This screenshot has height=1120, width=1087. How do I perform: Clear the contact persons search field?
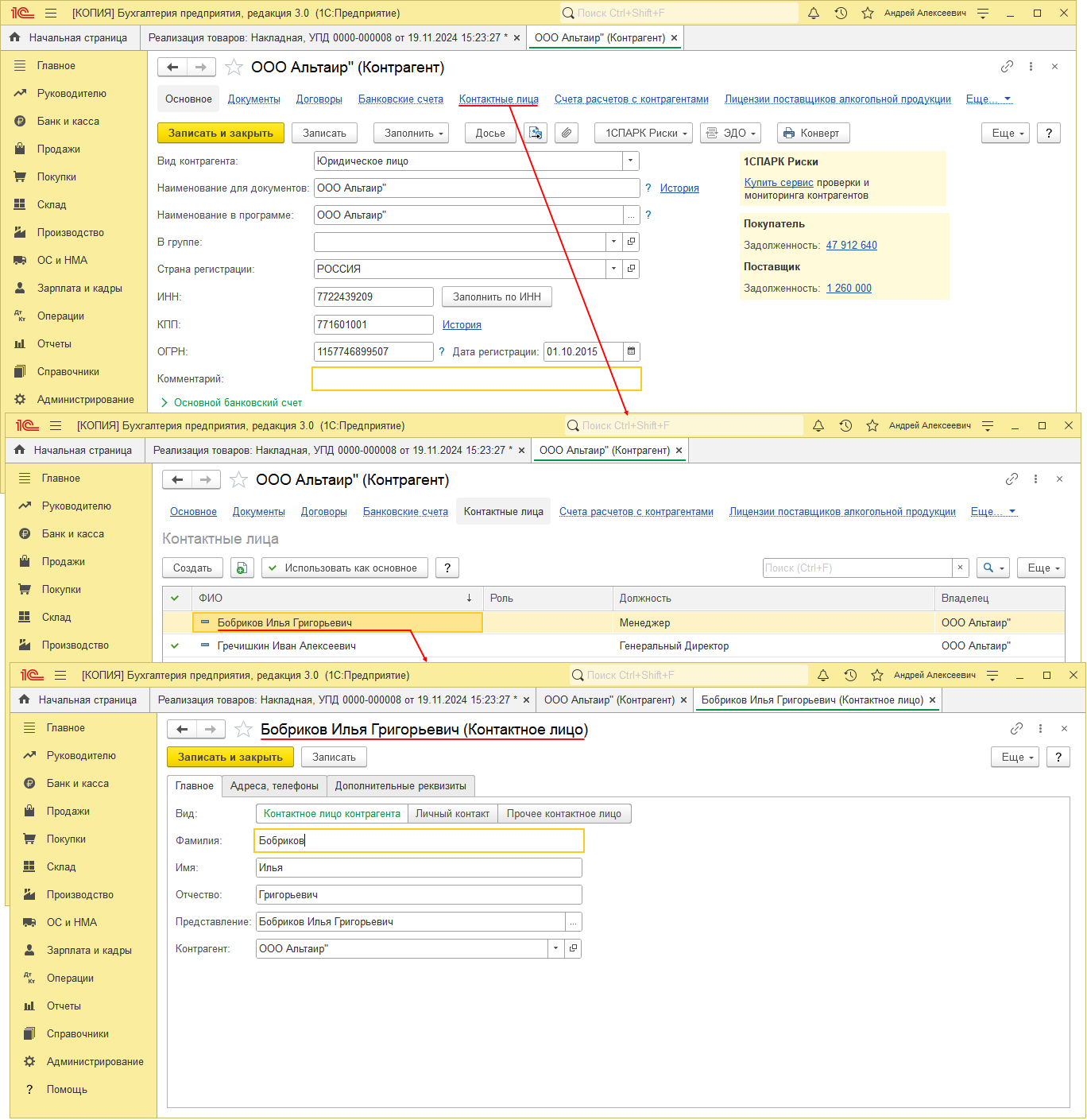click(x=960, y=568)
